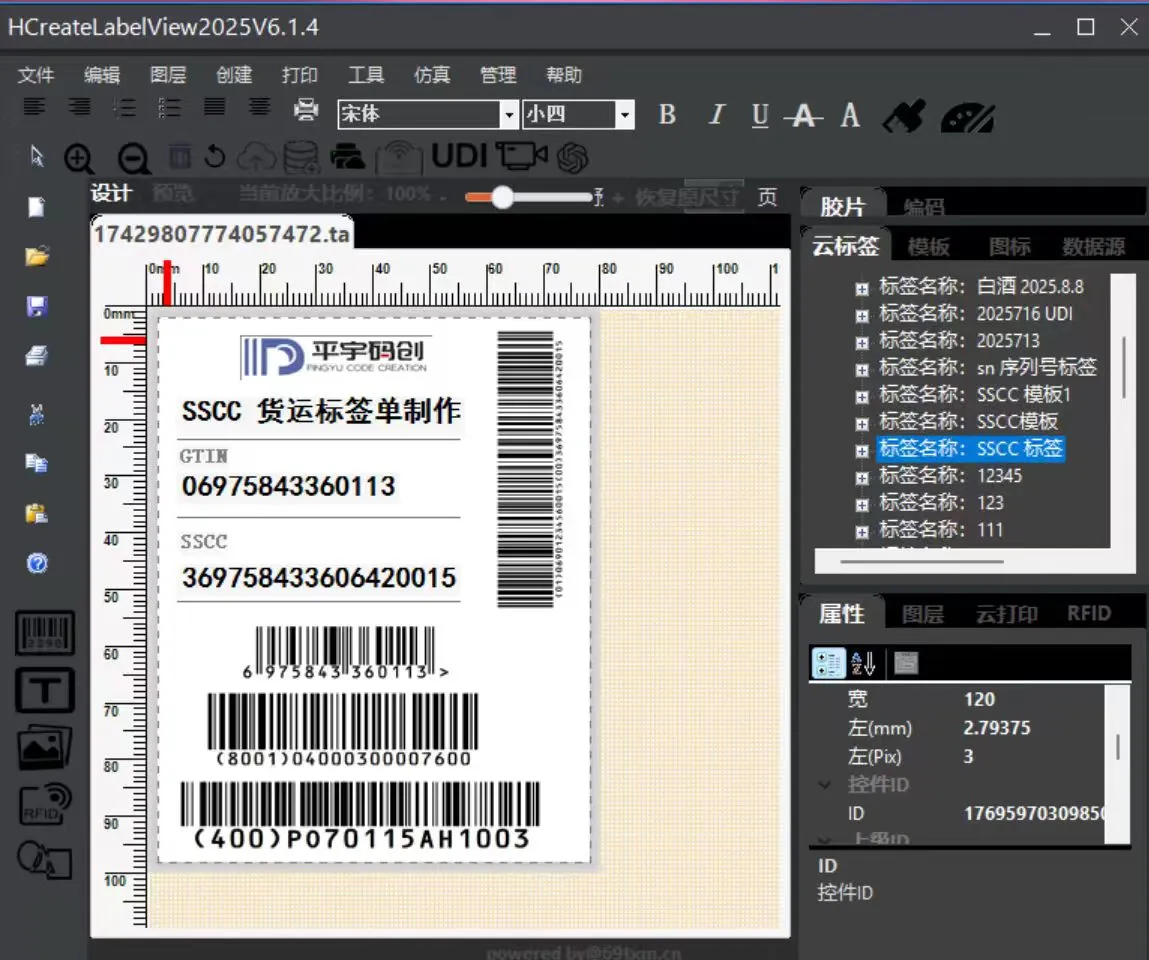1149x960 pixels.
Task: Open the 打印 menu
Action: 300,75
